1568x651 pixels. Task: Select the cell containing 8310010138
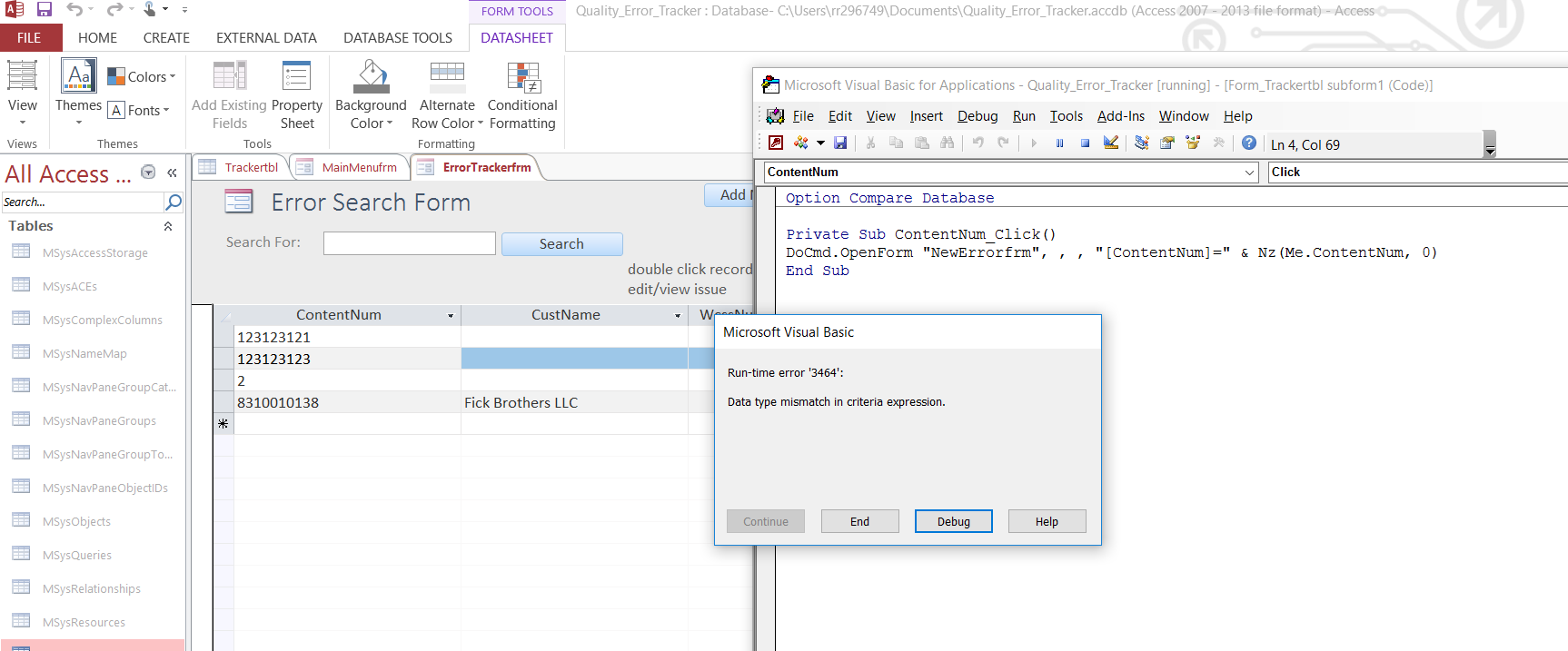click(x=347, y=402)
